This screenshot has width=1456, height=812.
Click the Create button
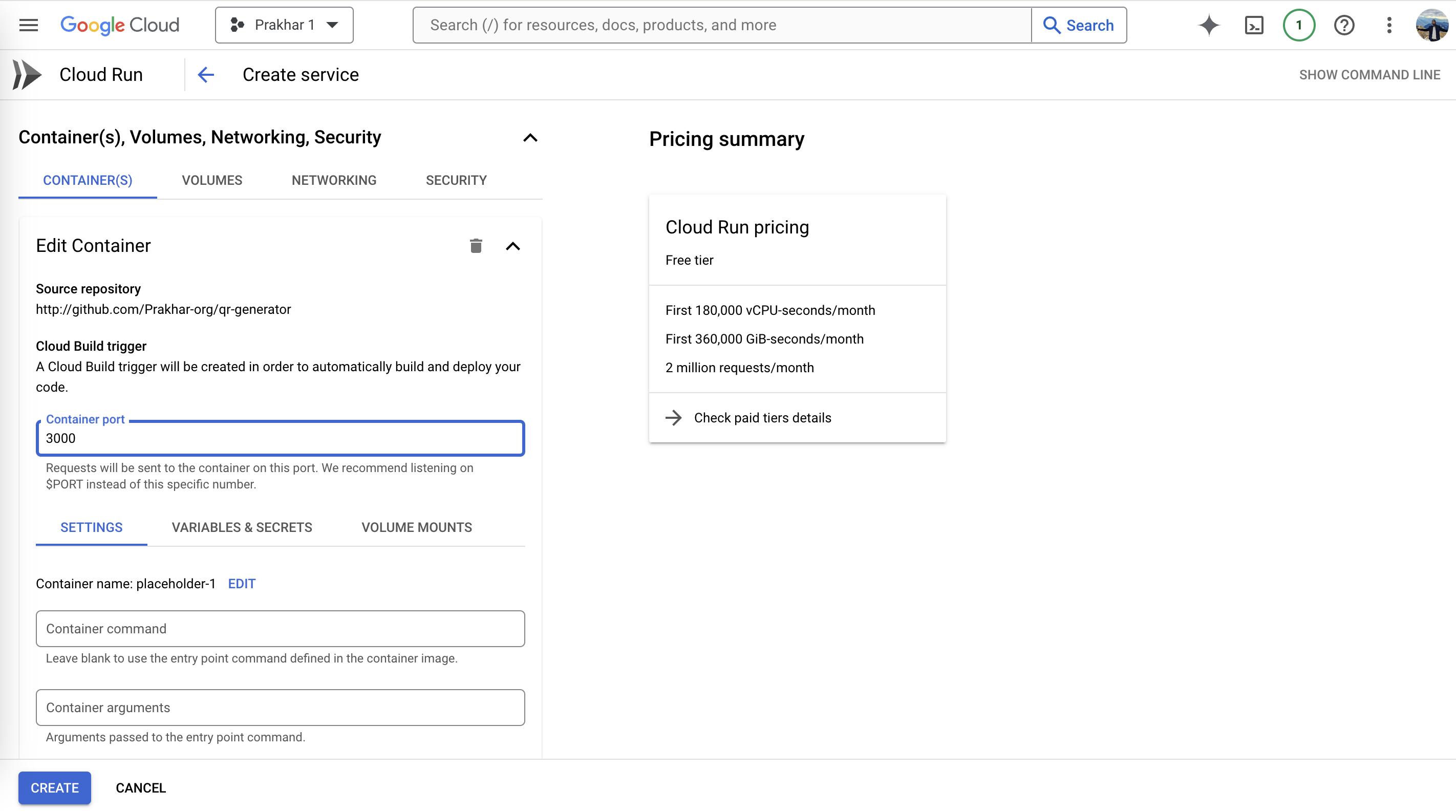pos(54,787)
